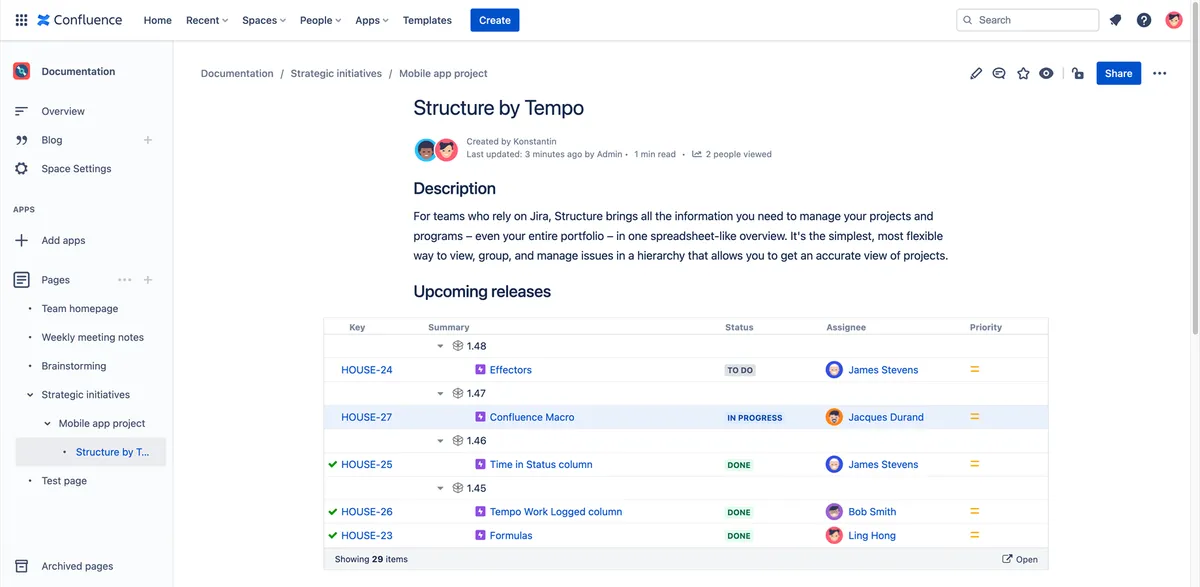The height and width of the screenshot is (587, 1200).
Task: Open Space Settings in sidebar
Action: (x=76, y=169)
